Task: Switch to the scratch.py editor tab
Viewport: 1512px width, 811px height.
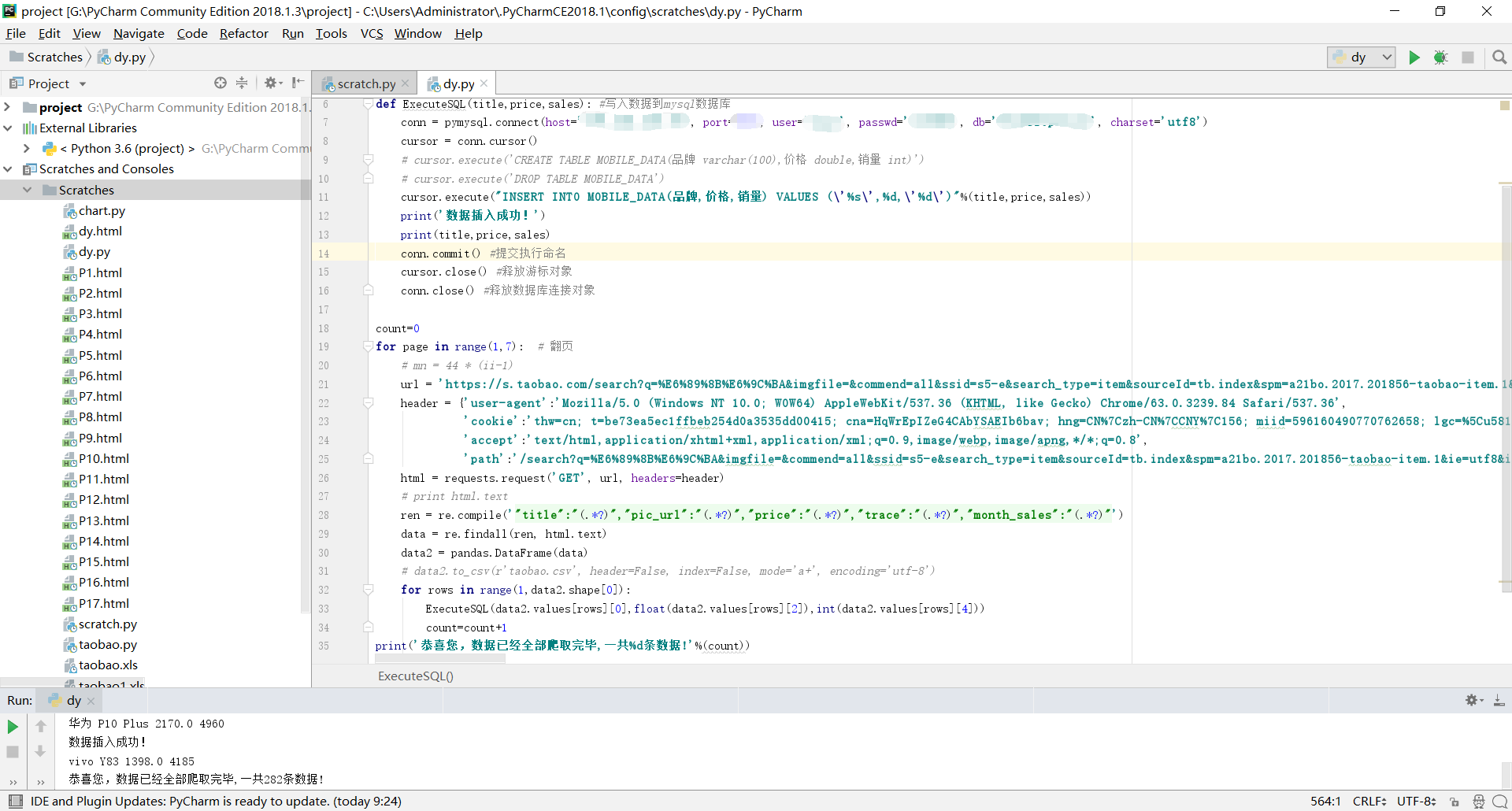Action: [x=366, y=83]
